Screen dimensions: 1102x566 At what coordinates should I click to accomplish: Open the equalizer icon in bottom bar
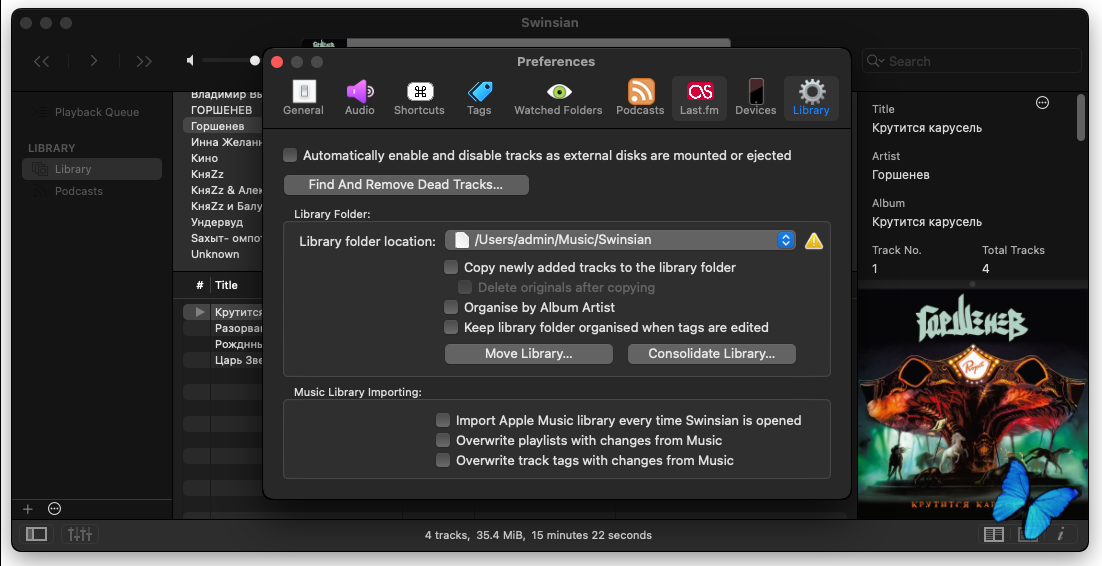(x=80, y=534)
